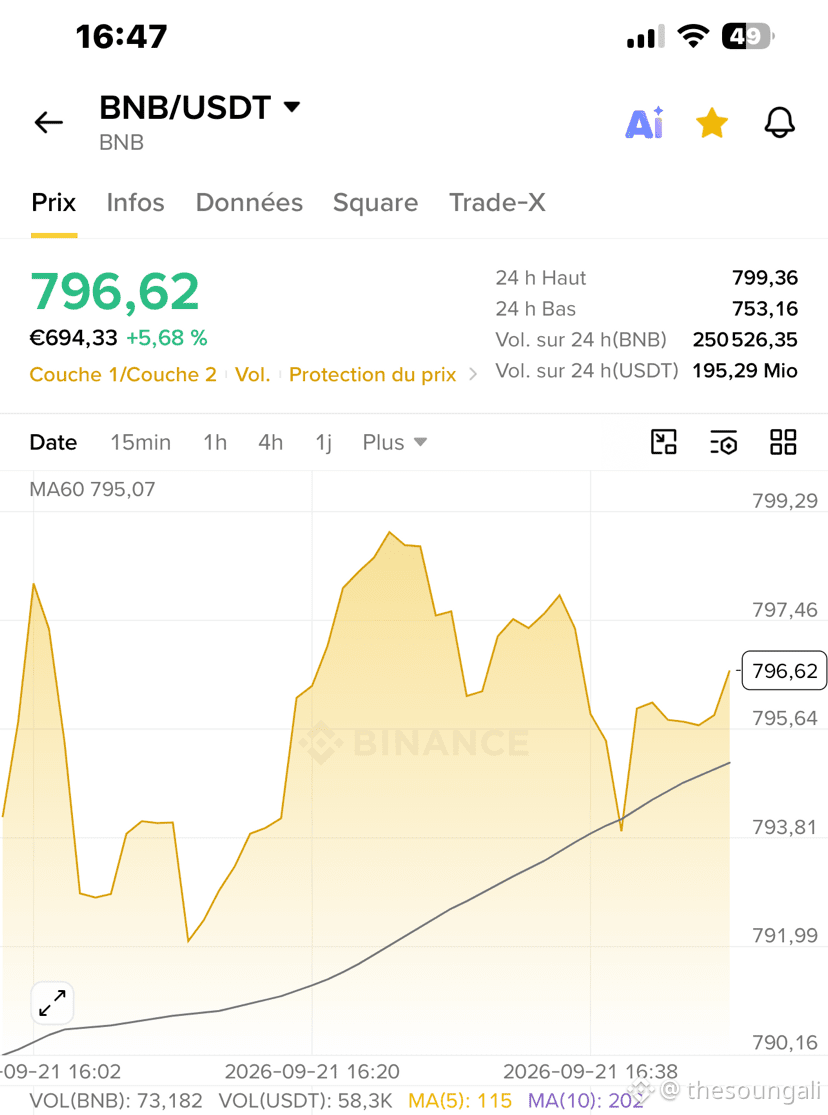Open chart indicator settings icon
828x1115 pixels.
point(723,442)
